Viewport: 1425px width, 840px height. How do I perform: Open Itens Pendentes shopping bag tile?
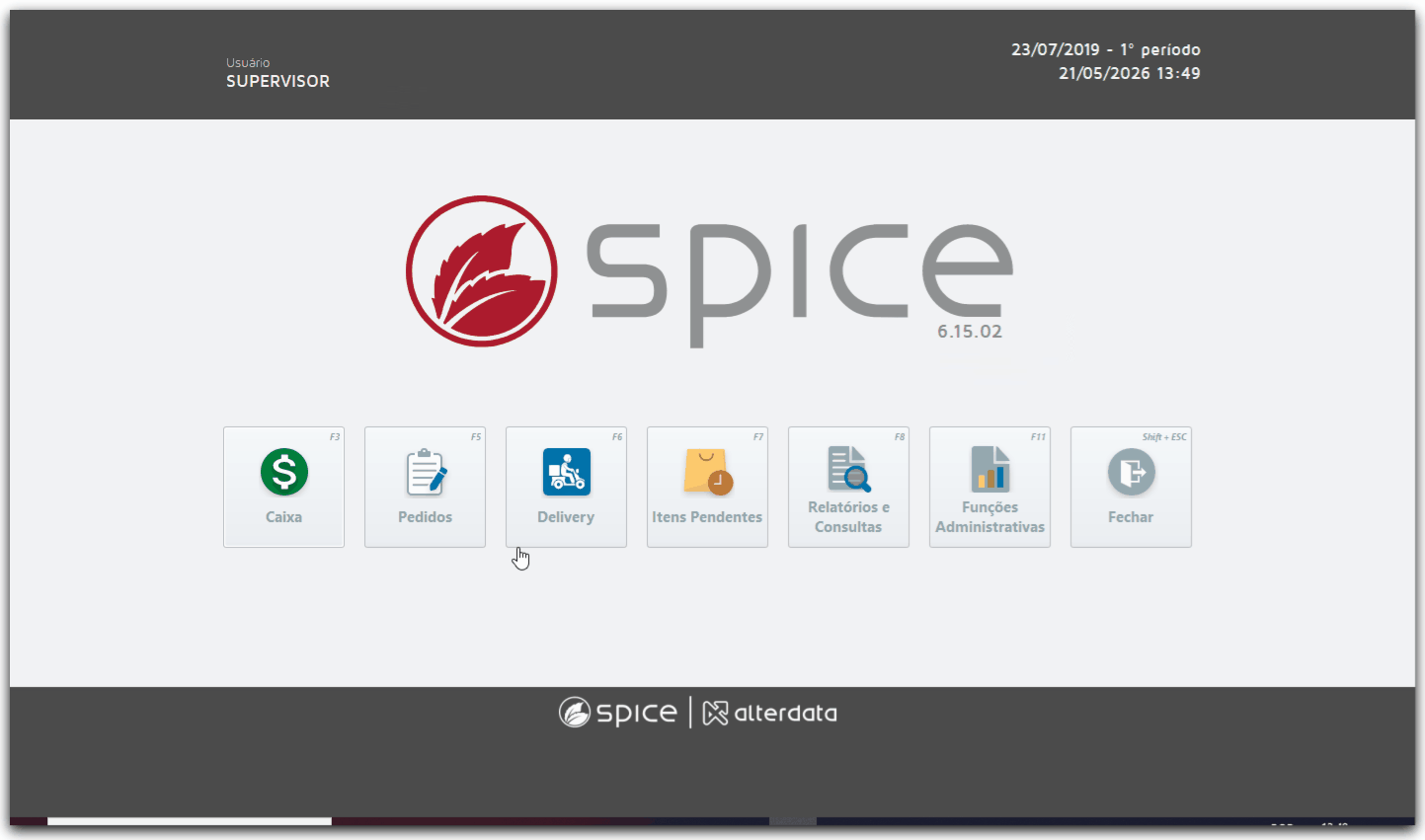(x=707, y=487)
